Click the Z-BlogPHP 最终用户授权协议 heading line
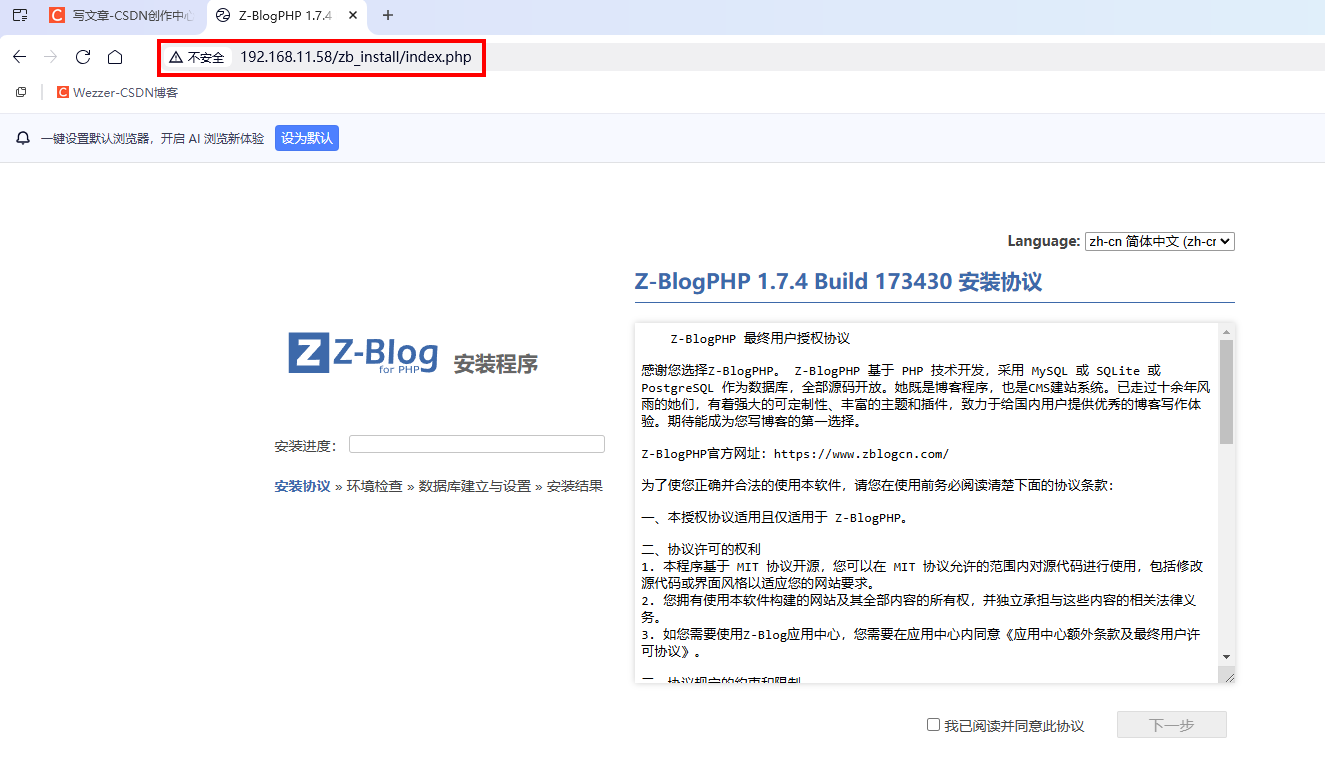Image resolution: width=1325 pixels, height=757 pixels. click(760, 338)
